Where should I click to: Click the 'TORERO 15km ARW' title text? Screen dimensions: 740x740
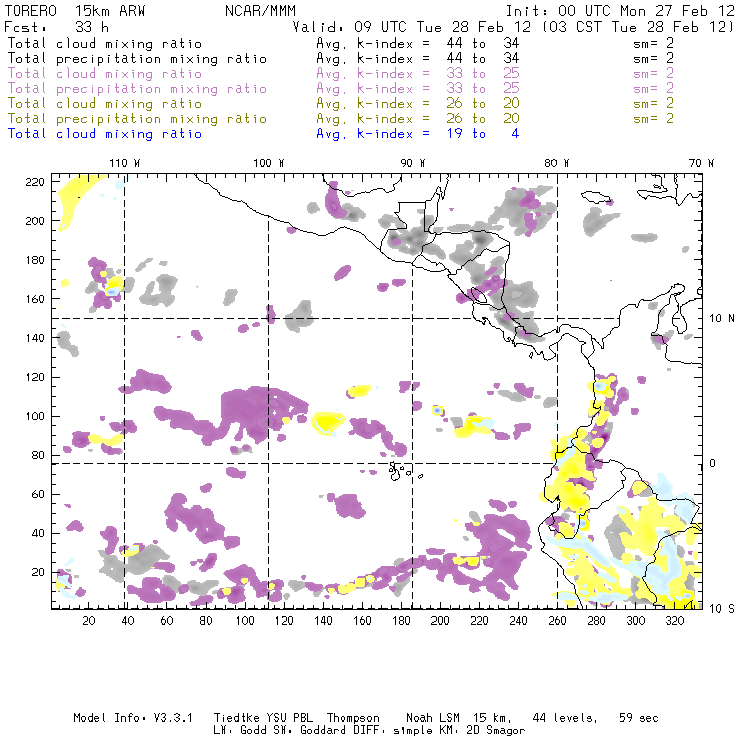[75, 11]
